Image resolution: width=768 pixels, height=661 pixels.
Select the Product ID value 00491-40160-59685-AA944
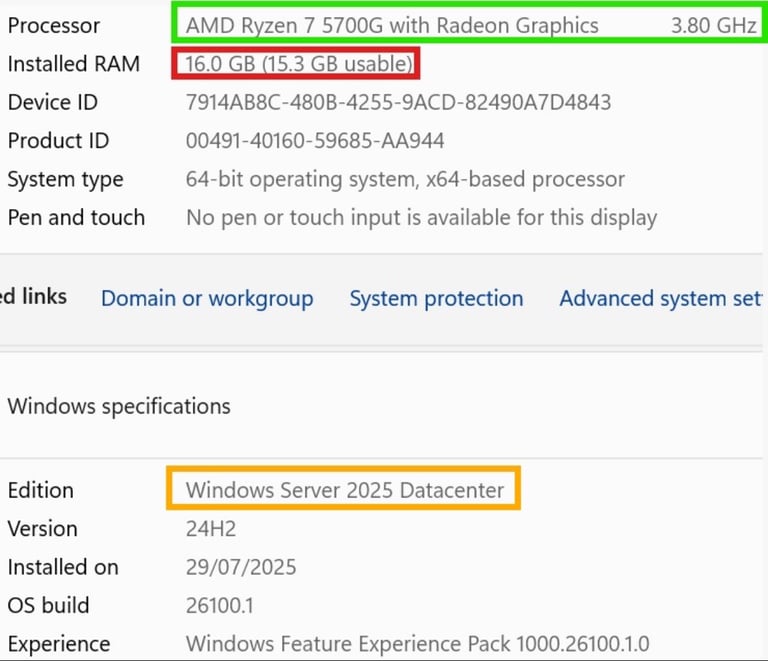[x=315, y=141]
